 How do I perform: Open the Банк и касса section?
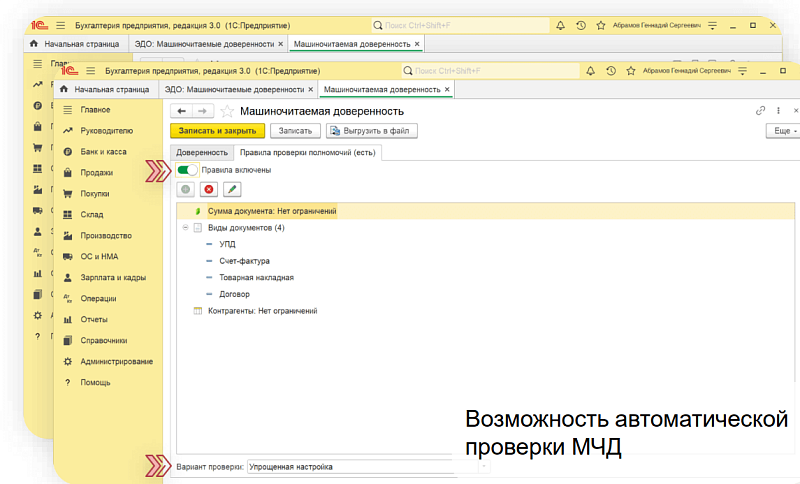103,151
